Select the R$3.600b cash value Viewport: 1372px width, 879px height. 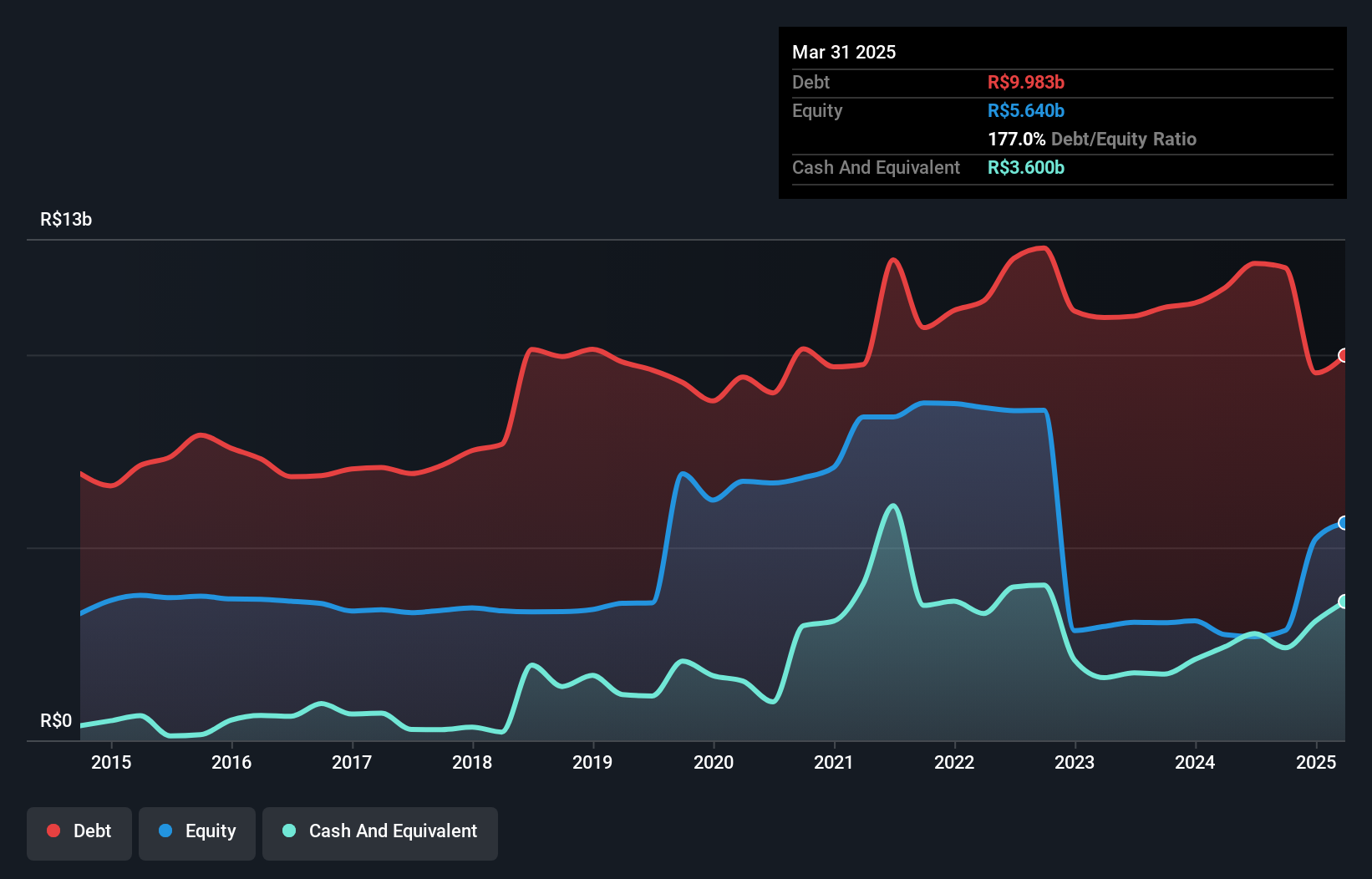click(1026, 167)
